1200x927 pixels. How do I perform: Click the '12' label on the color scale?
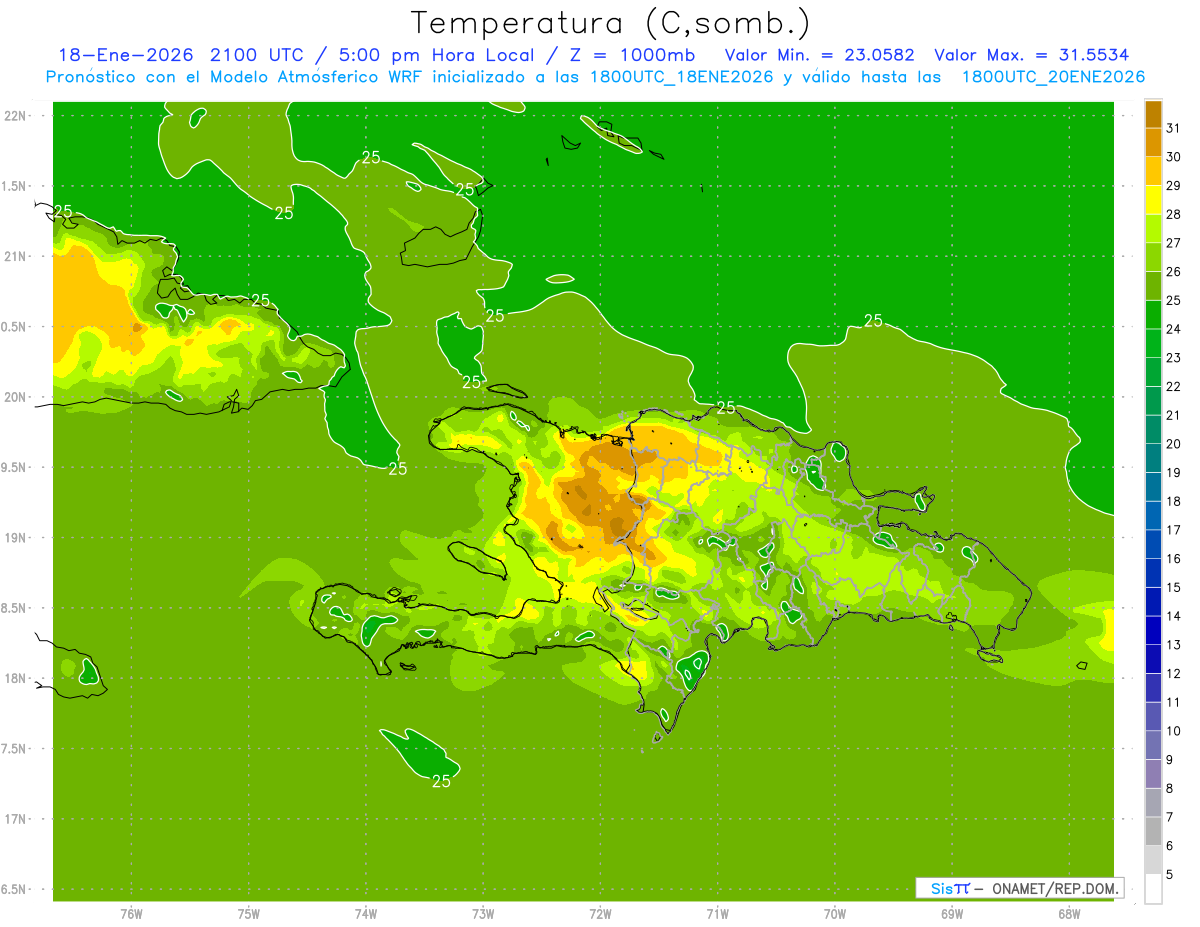tap(1173, 673)
